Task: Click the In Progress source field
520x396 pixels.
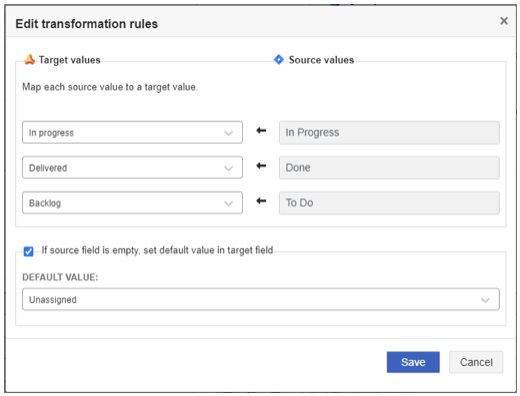Action: coord(389,133)
